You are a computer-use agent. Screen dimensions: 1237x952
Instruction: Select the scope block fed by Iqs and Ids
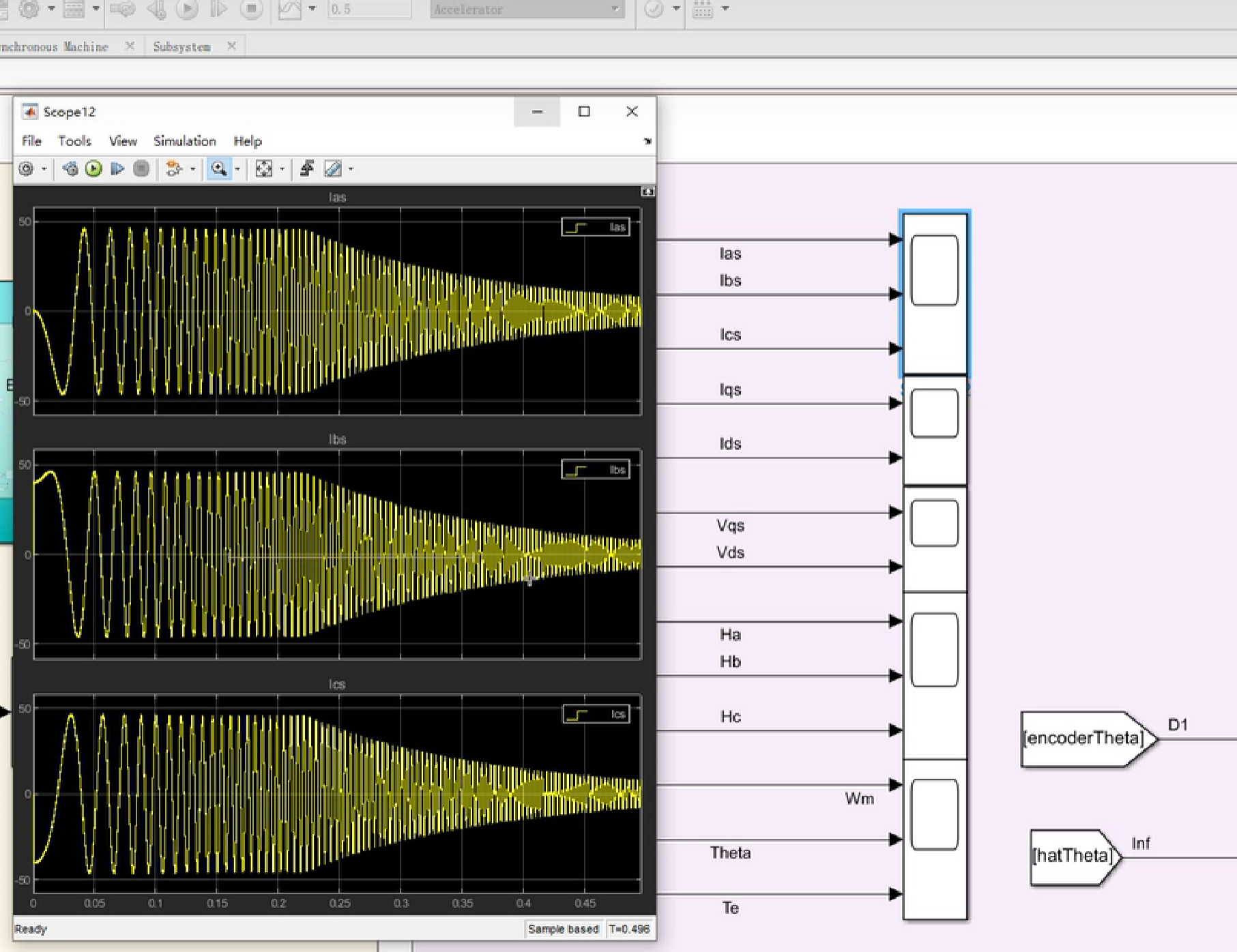tap(935, 430)
